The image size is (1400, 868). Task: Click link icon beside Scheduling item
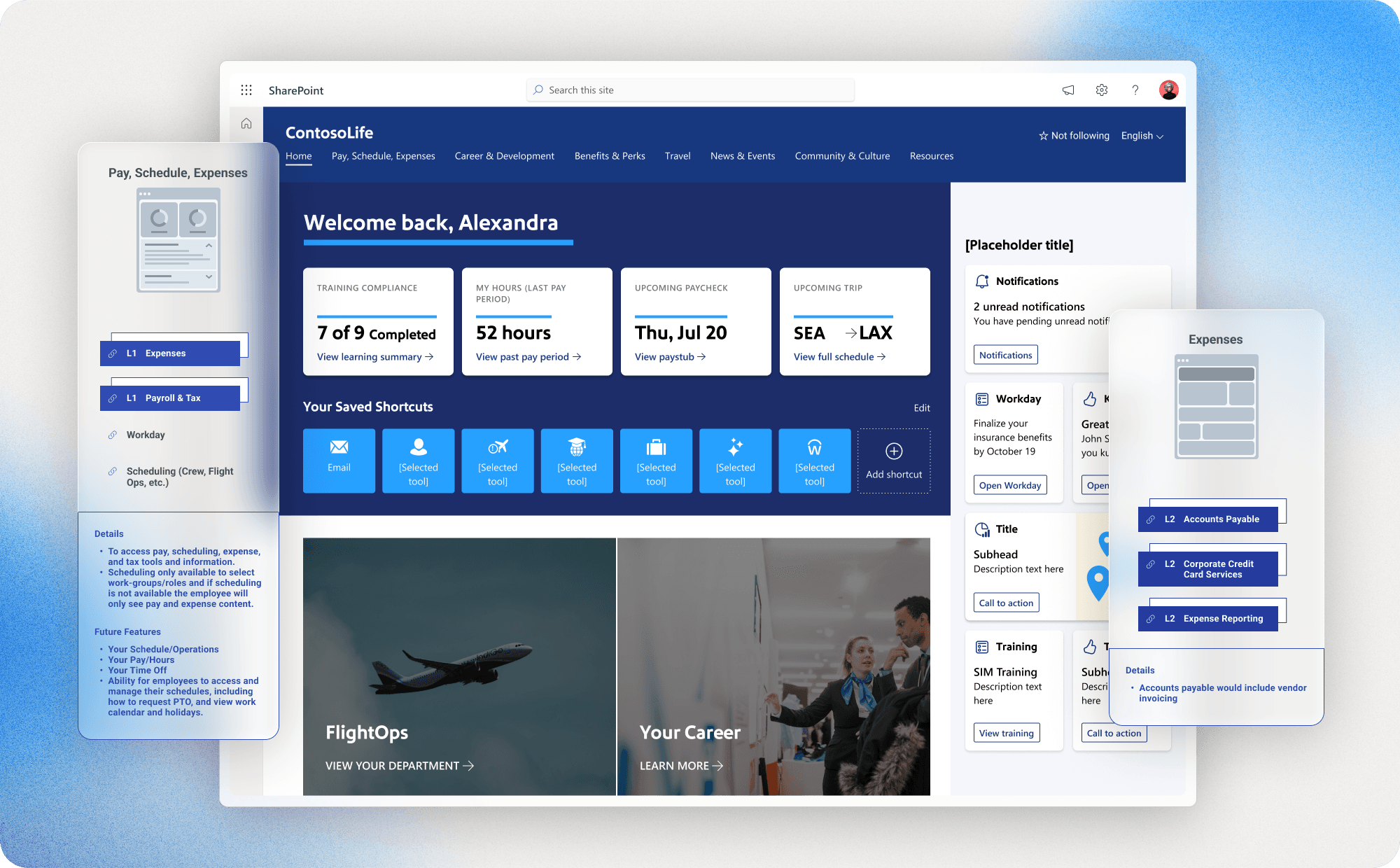113,471
